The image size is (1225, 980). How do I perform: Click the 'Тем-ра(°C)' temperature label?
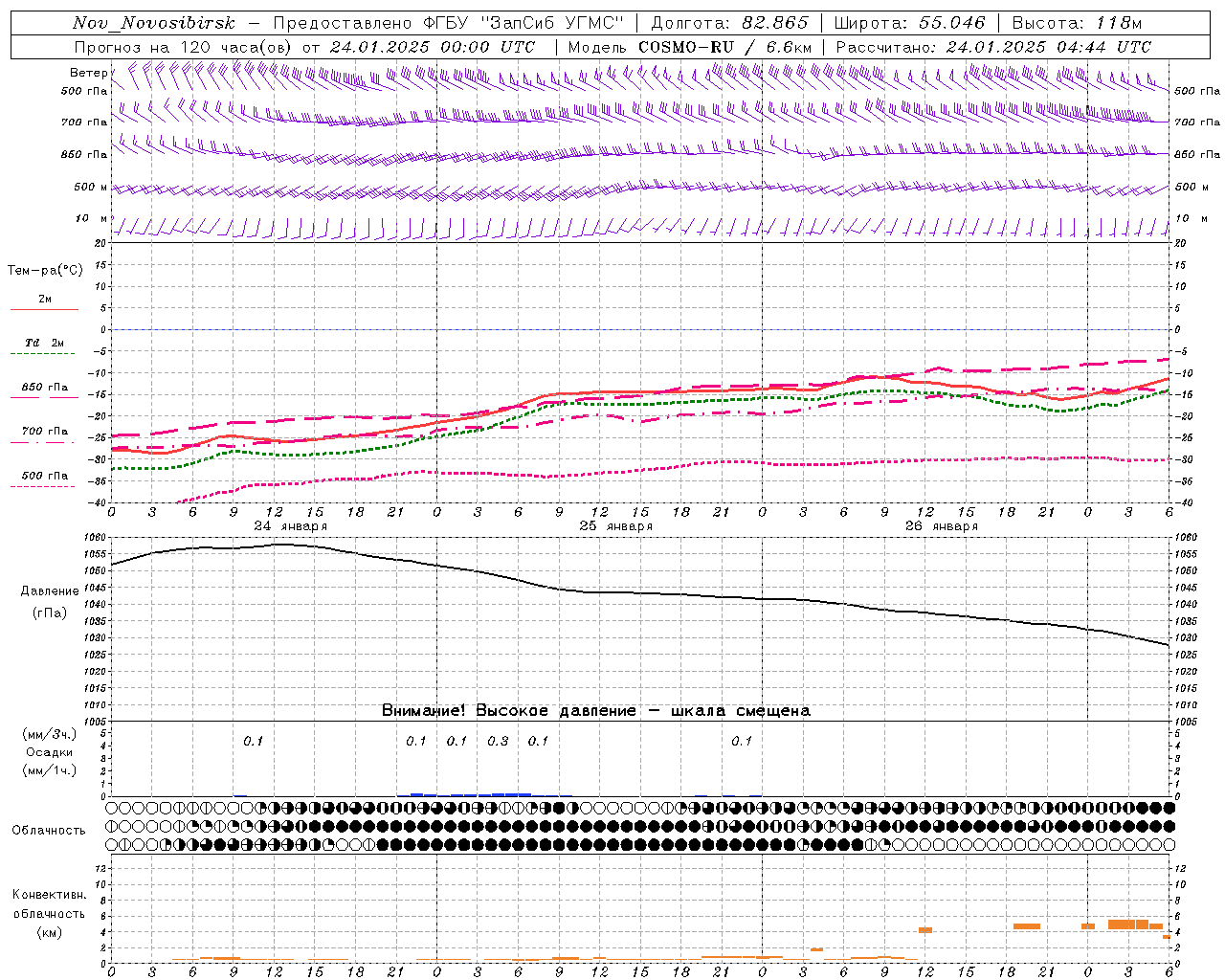point(45,271)
